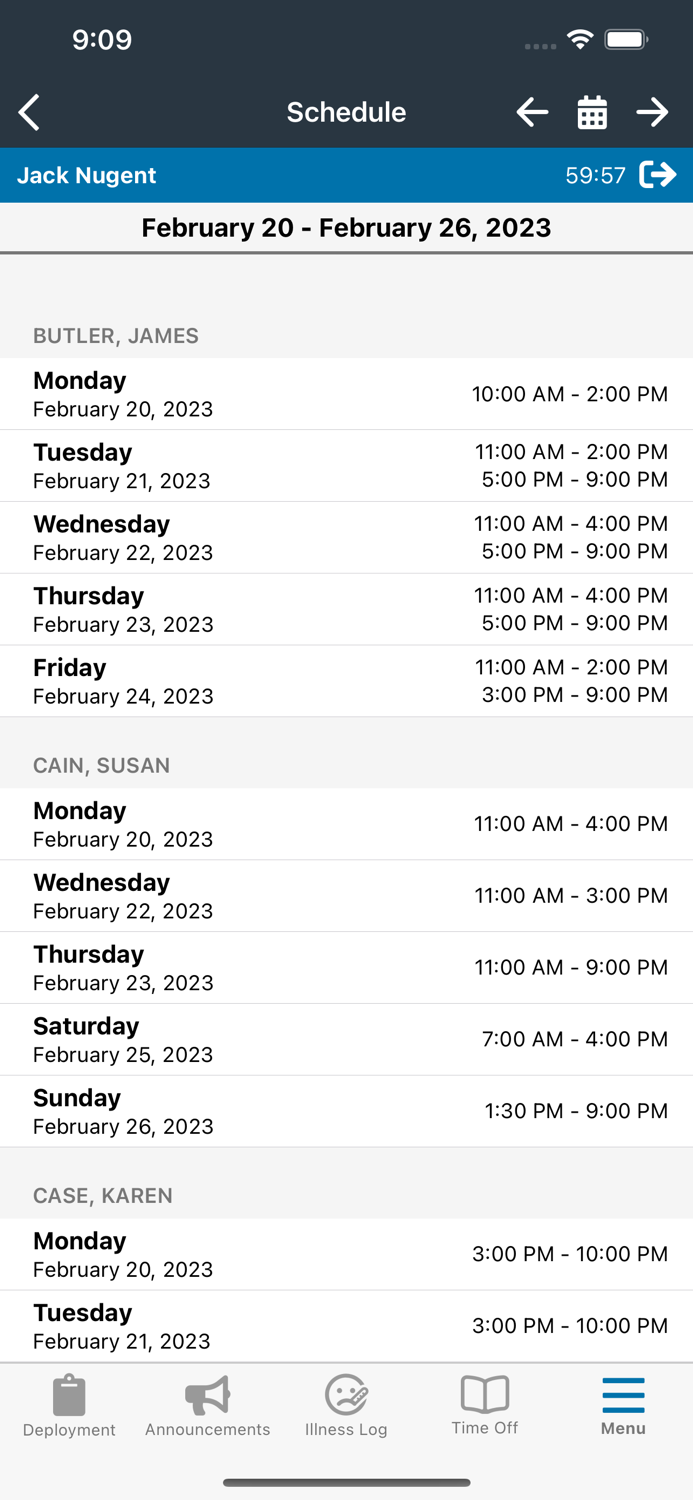Switch to the Time Off tab
The height and width of the screenshot is (1500, 693).
pyautogui.click(x=484, y=1405)
